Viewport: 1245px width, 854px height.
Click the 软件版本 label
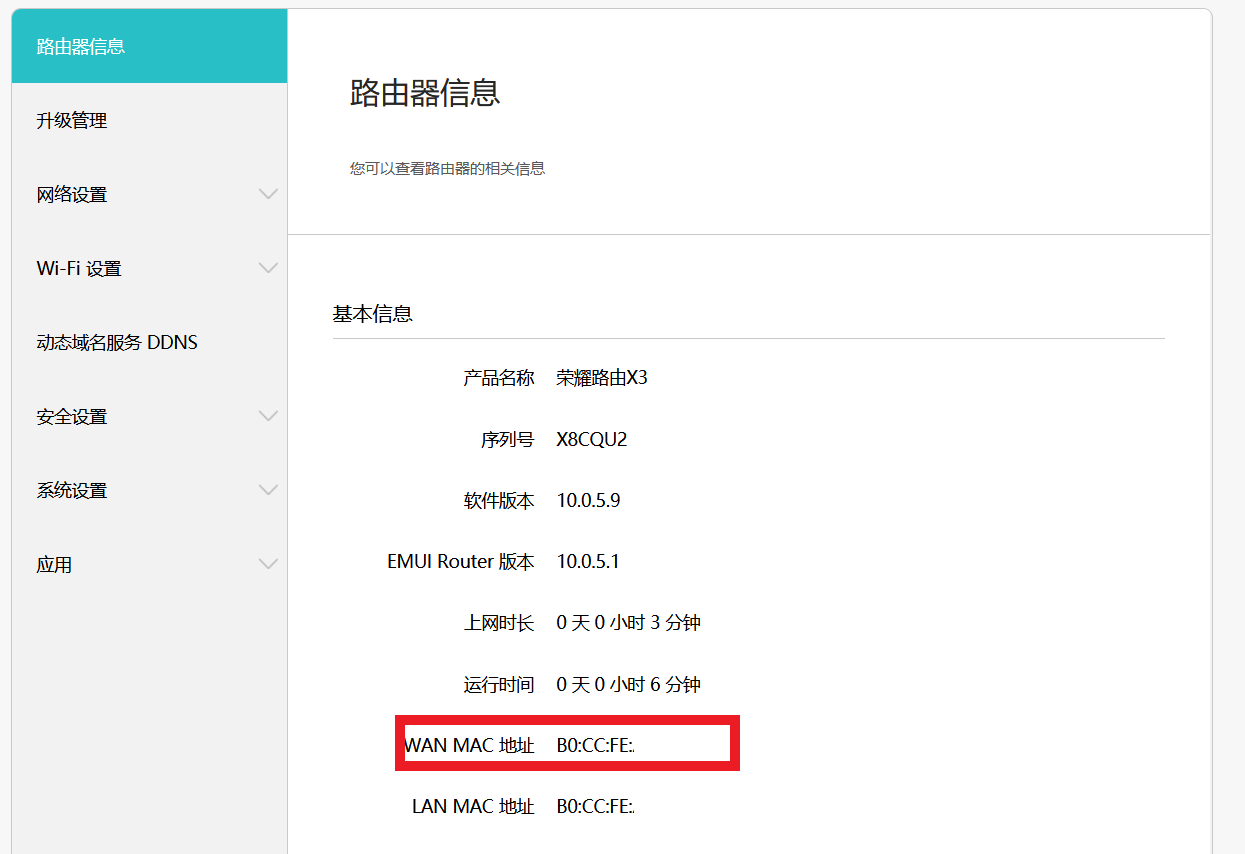coord(499,501)
